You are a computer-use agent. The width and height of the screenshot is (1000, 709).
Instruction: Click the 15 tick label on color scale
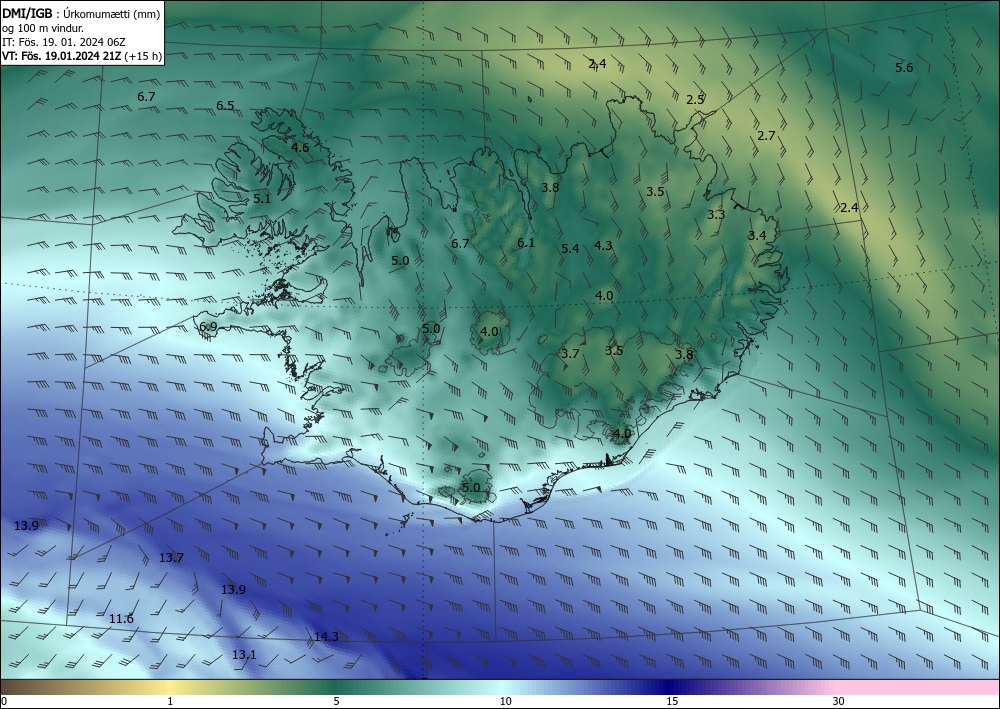672,702
